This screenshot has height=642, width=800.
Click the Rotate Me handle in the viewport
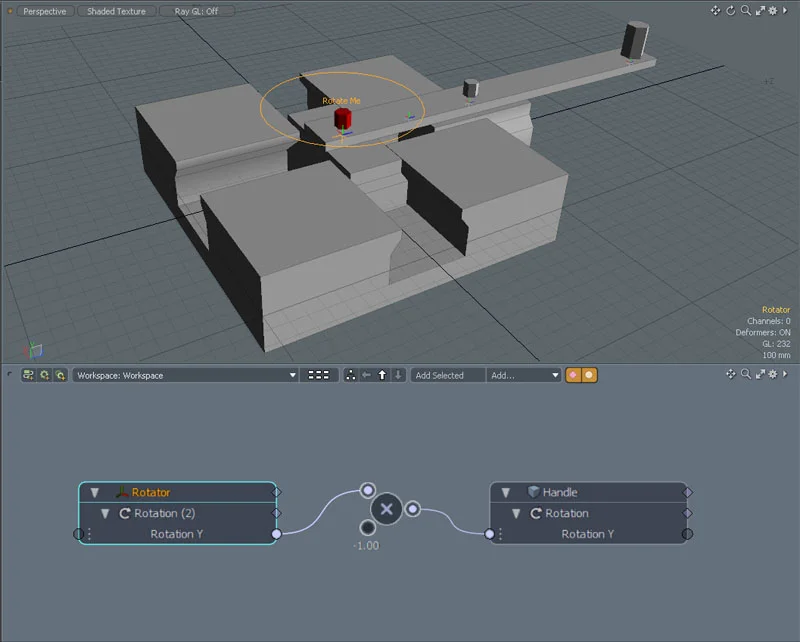343,116
